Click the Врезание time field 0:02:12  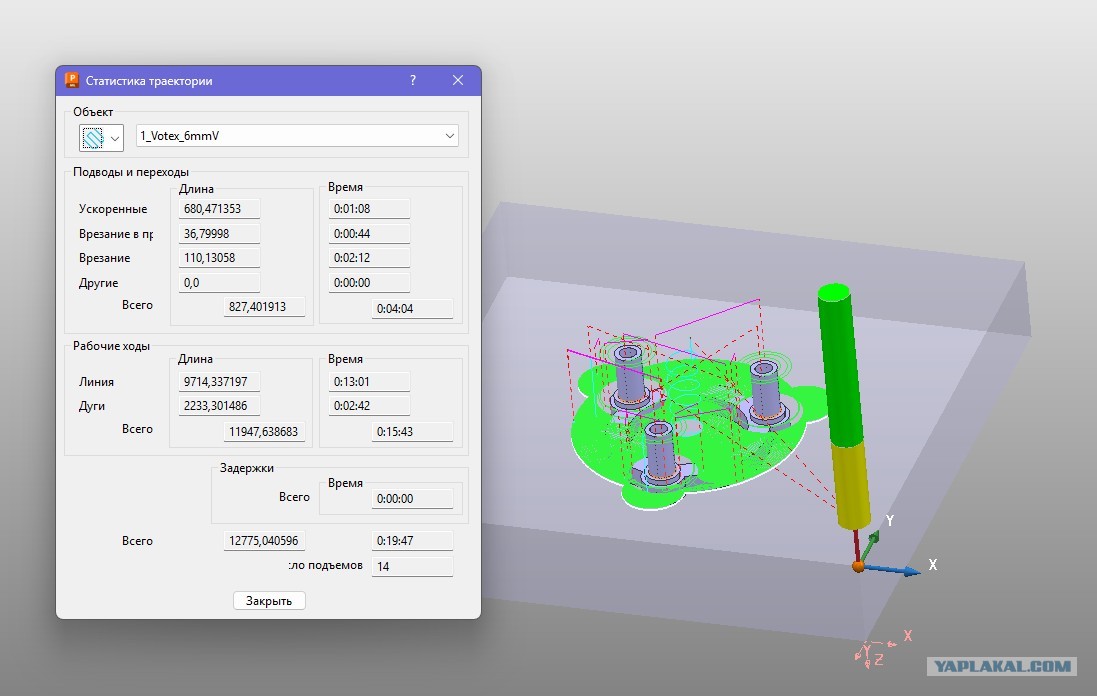(x=369, y=257)
